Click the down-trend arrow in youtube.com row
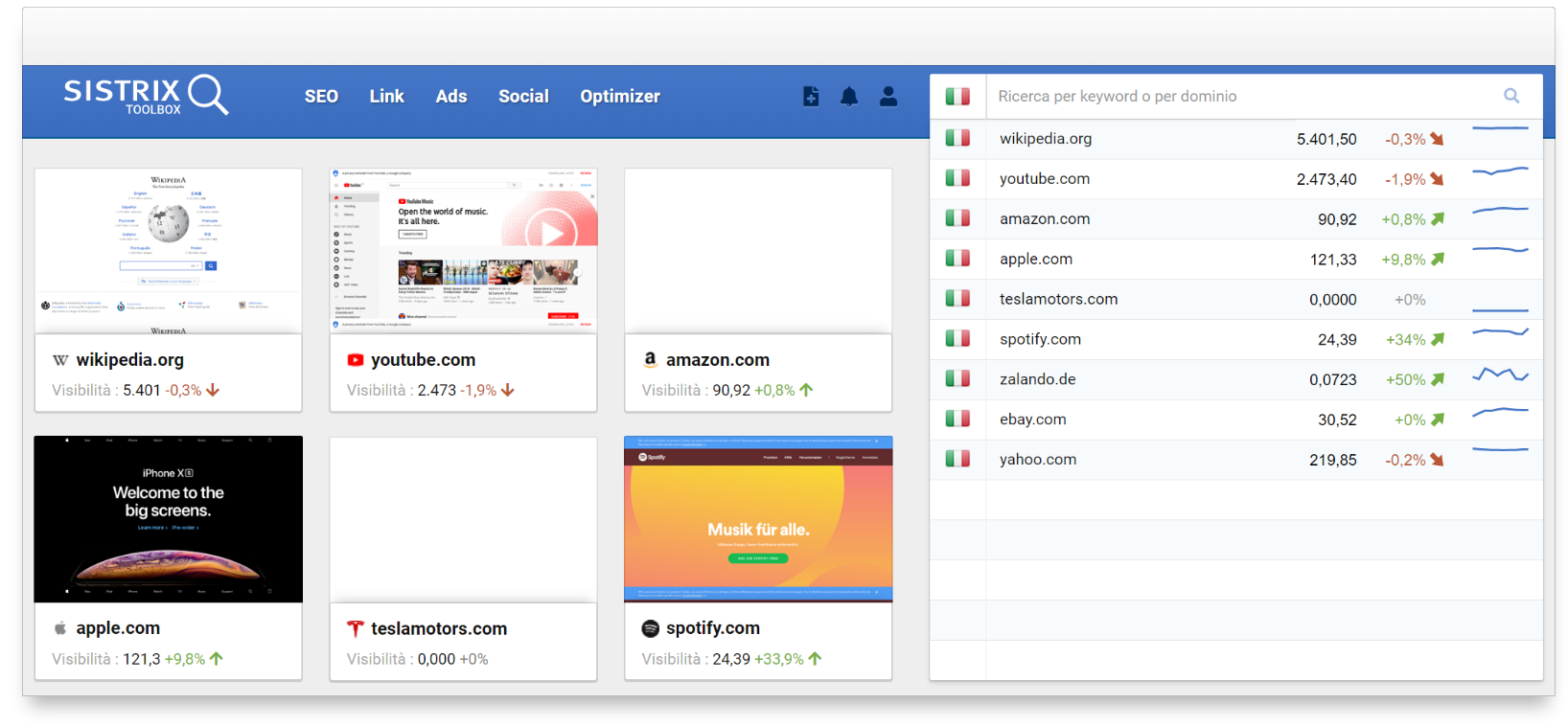The image size is (1568, 726). (1437, 179)
